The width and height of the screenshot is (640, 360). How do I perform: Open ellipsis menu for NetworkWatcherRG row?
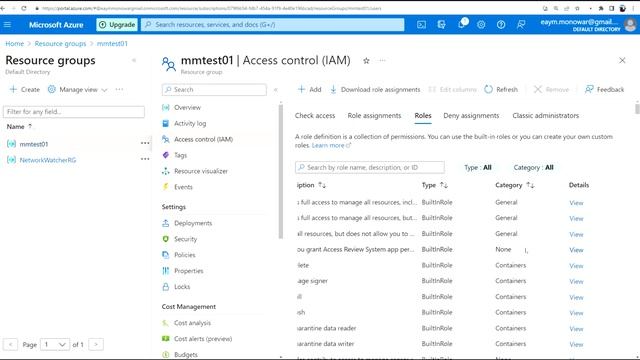click(145, 159)
